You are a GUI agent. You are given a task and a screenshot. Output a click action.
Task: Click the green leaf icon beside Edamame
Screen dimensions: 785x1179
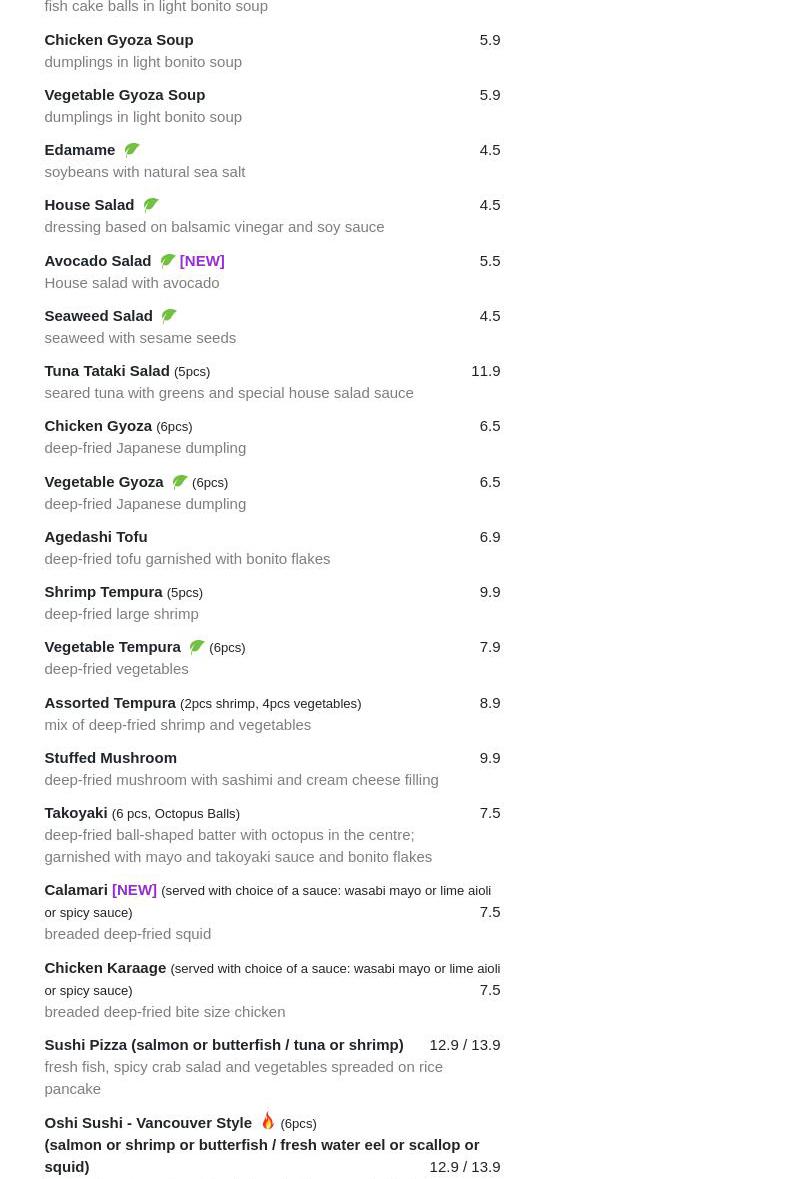coord(132,150)
